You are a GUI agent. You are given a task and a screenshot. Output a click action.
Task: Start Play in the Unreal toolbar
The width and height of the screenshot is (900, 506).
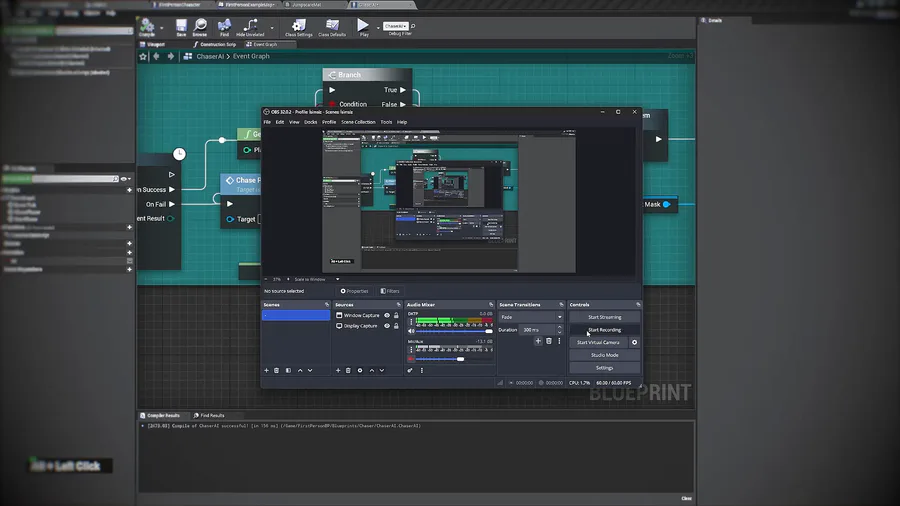[x=363, y=26]
